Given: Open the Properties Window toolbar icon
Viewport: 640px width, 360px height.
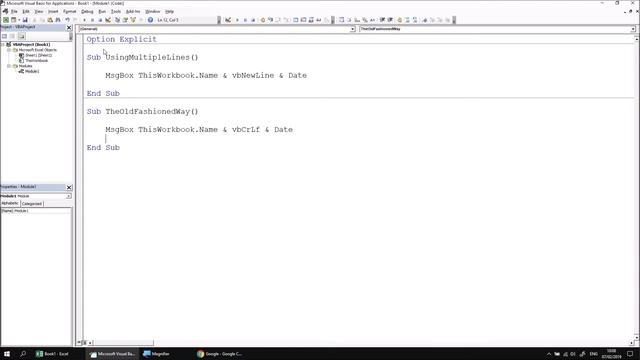Looking at the screenshot, I should (x=125, y=20).
